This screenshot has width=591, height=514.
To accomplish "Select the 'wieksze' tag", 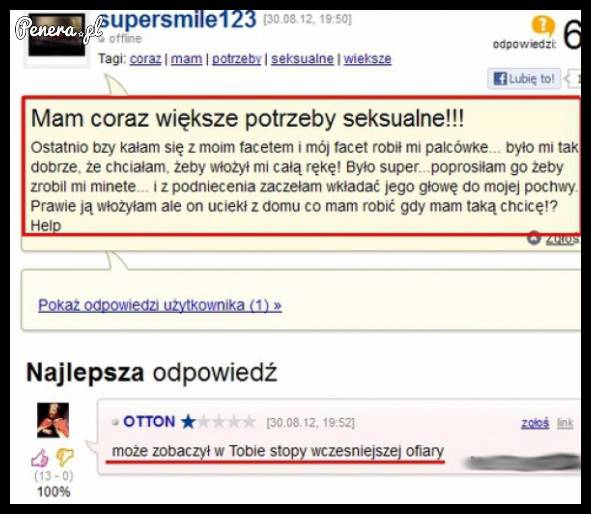I will [x=367, y=59].
